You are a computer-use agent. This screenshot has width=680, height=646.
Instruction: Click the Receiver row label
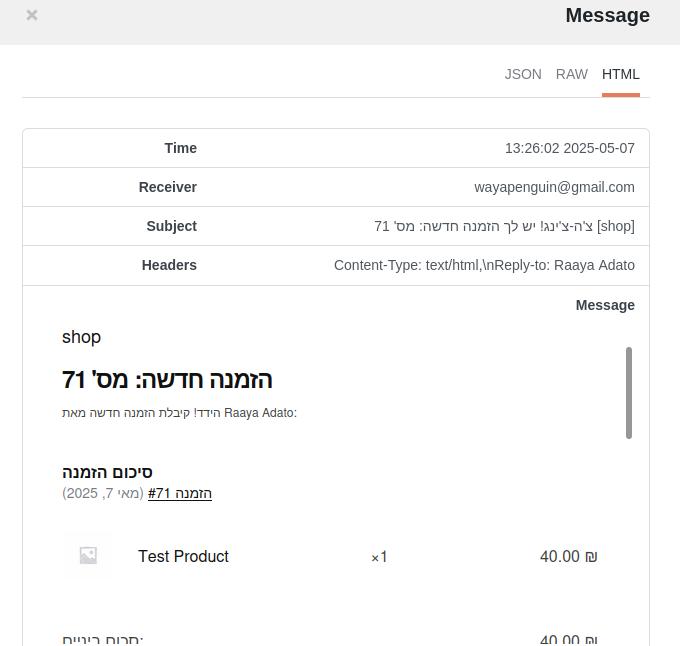coord(167,187)
